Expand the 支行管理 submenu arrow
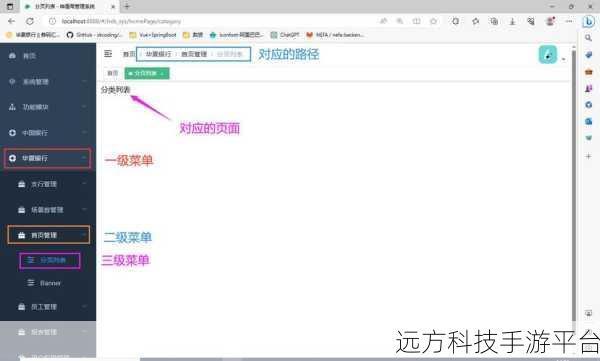600x361 pixels. click(x=84, y=184)
